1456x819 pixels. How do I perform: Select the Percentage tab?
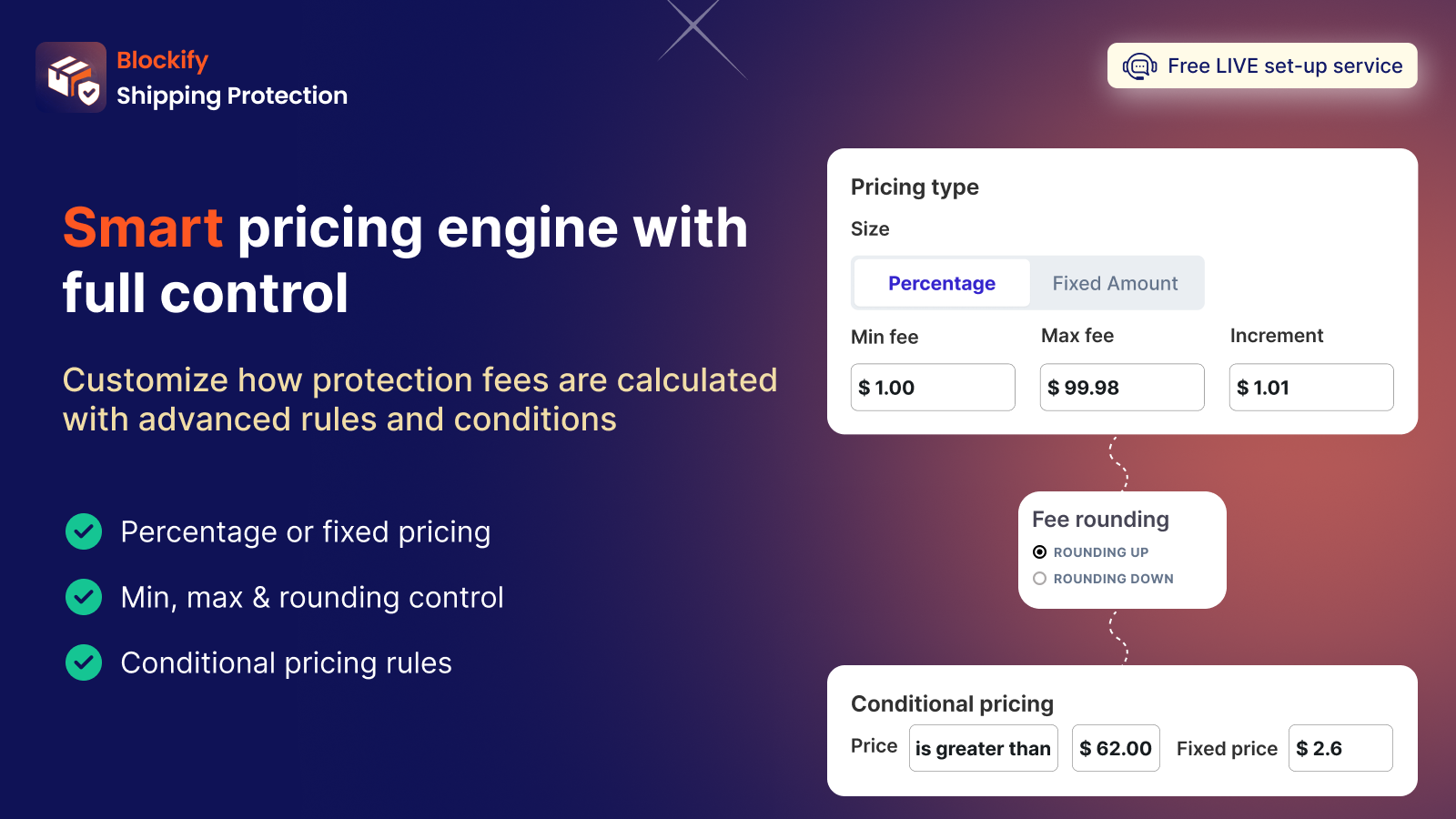[940, 283]
